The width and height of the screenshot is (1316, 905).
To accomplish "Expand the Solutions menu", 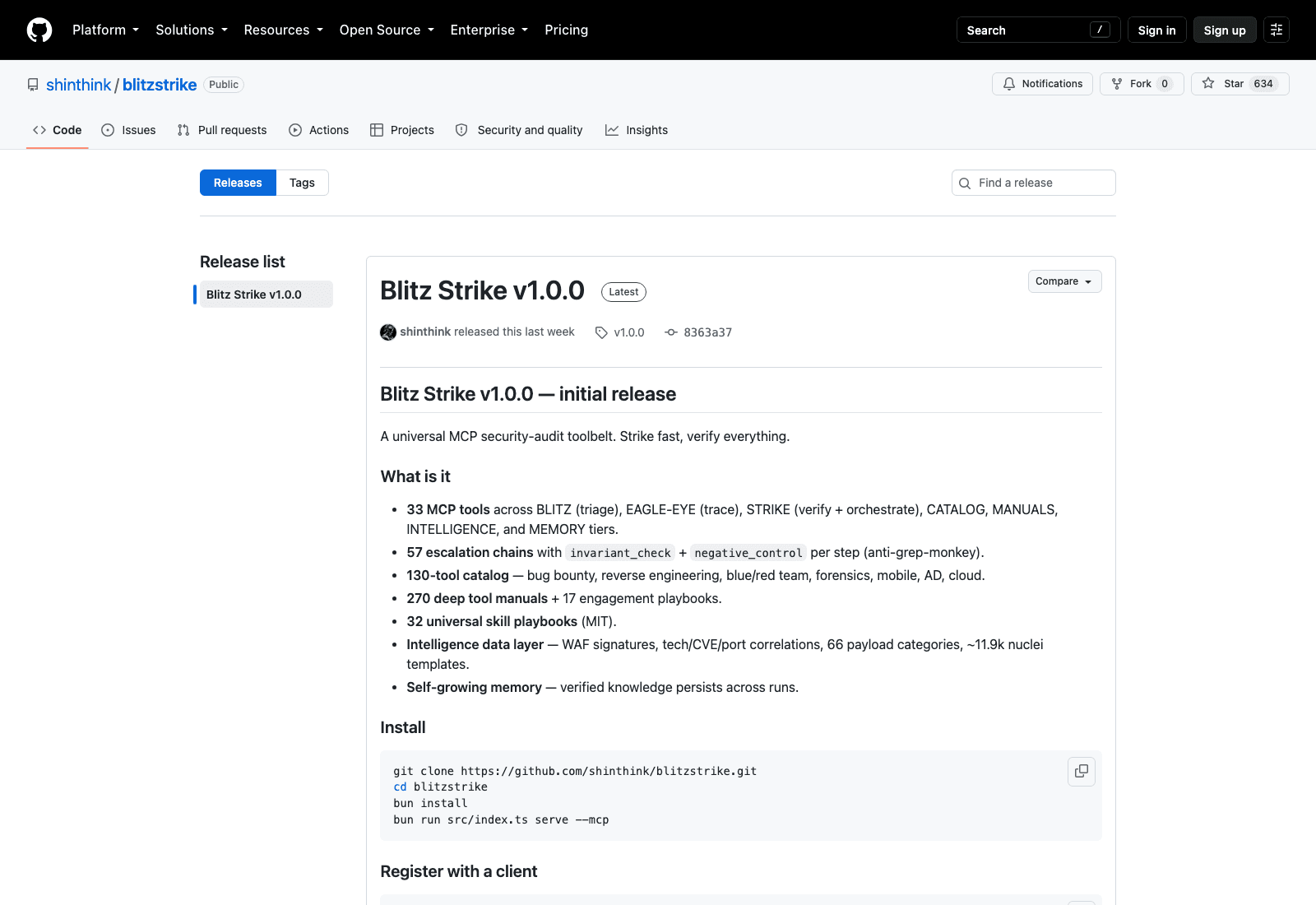I will tap(192, 30).
